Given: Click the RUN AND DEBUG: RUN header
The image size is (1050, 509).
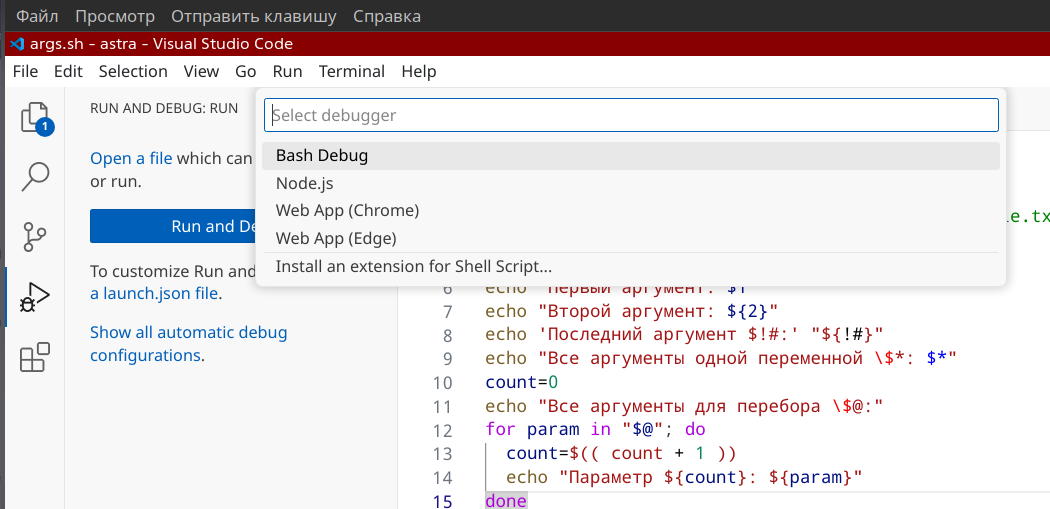Looking at the screenshot, I should [164, 108].
